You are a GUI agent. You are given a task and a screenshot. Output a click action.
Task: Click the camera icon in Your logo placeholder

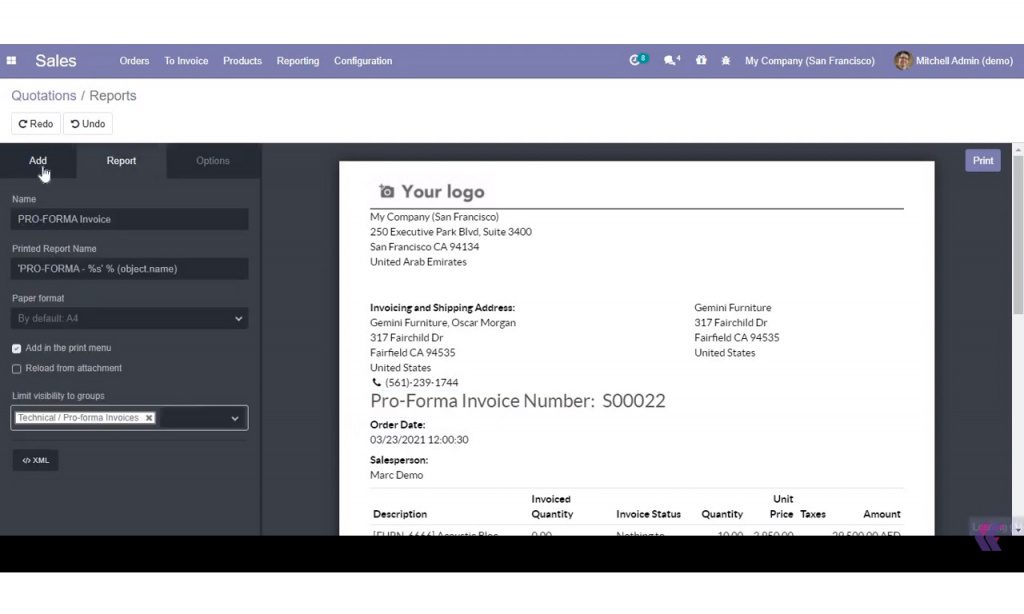[x=386, y=190]
